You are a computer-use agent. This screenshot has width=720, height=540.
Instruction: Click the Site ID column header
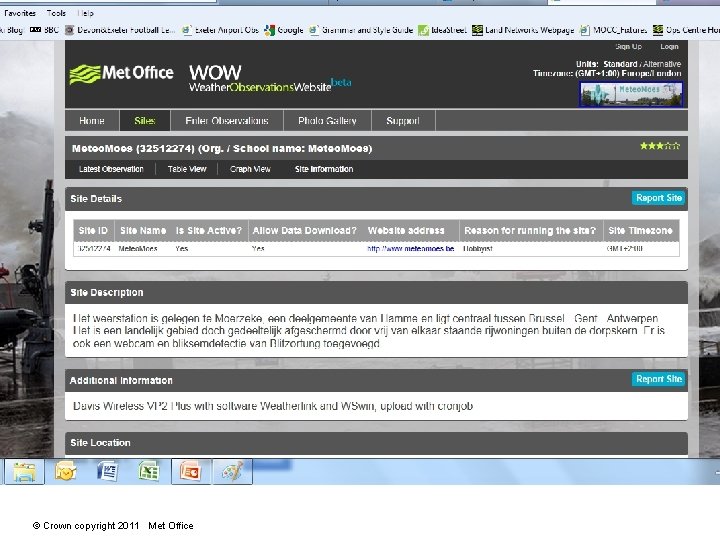pyautogui.click(x=93, y=231)
